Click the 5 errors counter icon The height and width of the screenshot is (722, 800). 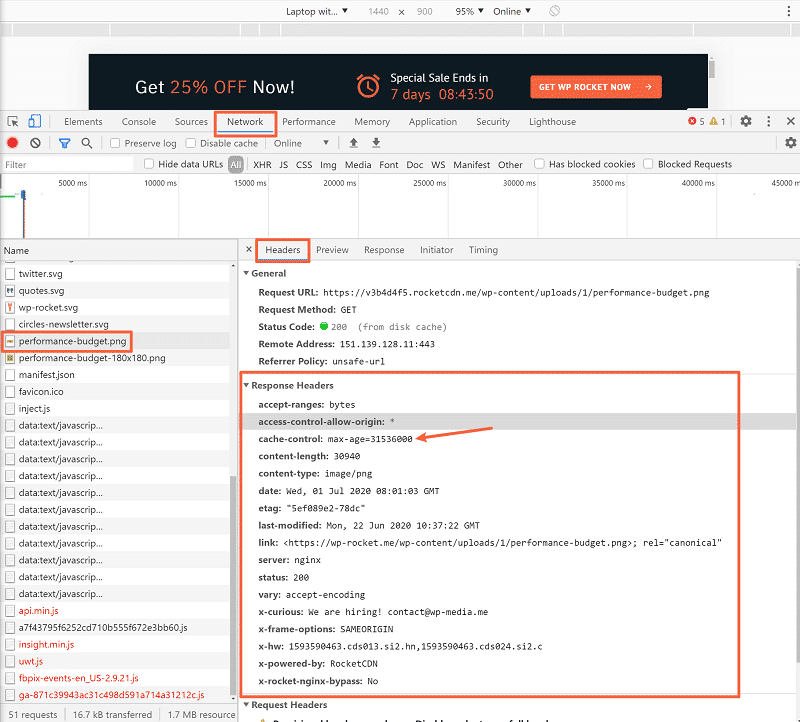pos(692,120)
